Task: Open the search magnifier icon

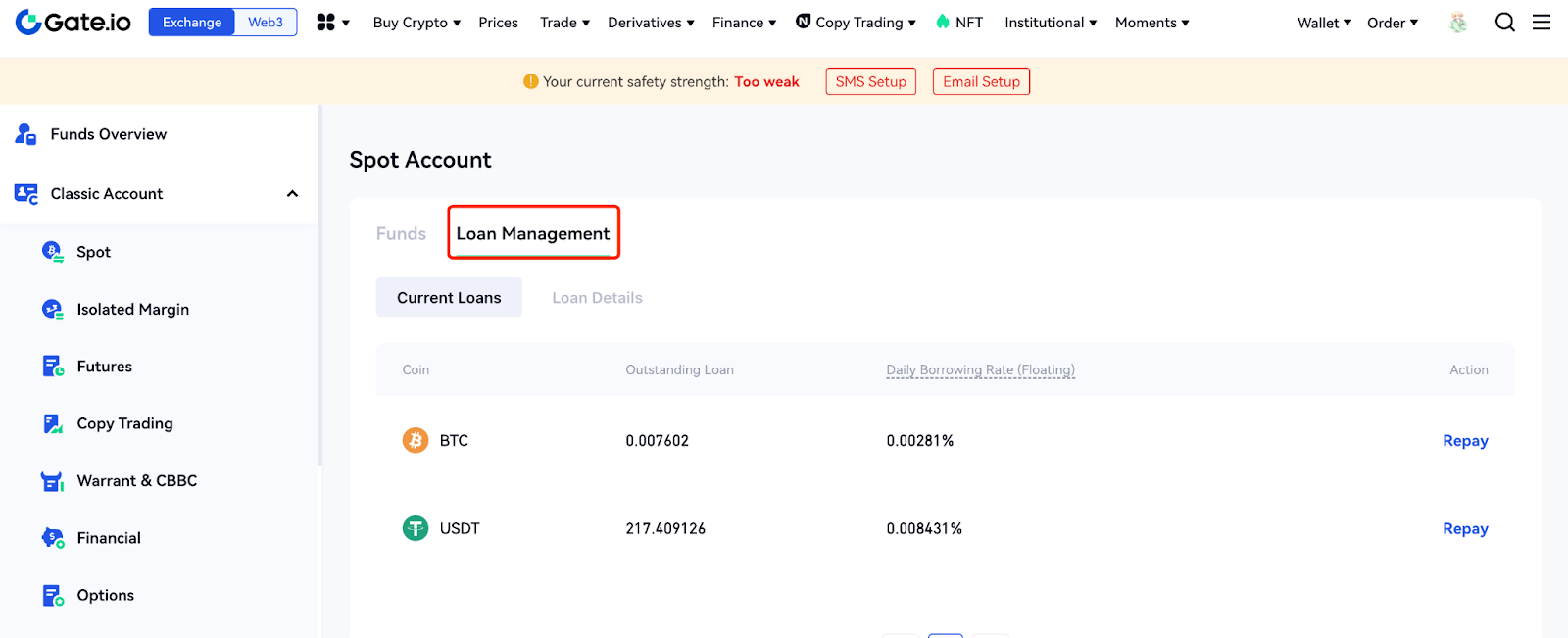Action: click(1504, 22)
